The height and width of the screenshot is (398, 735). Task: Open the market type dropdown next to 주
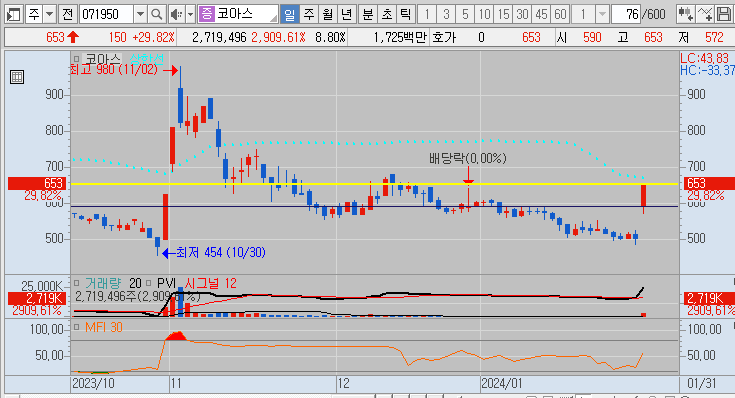(49, 15)
